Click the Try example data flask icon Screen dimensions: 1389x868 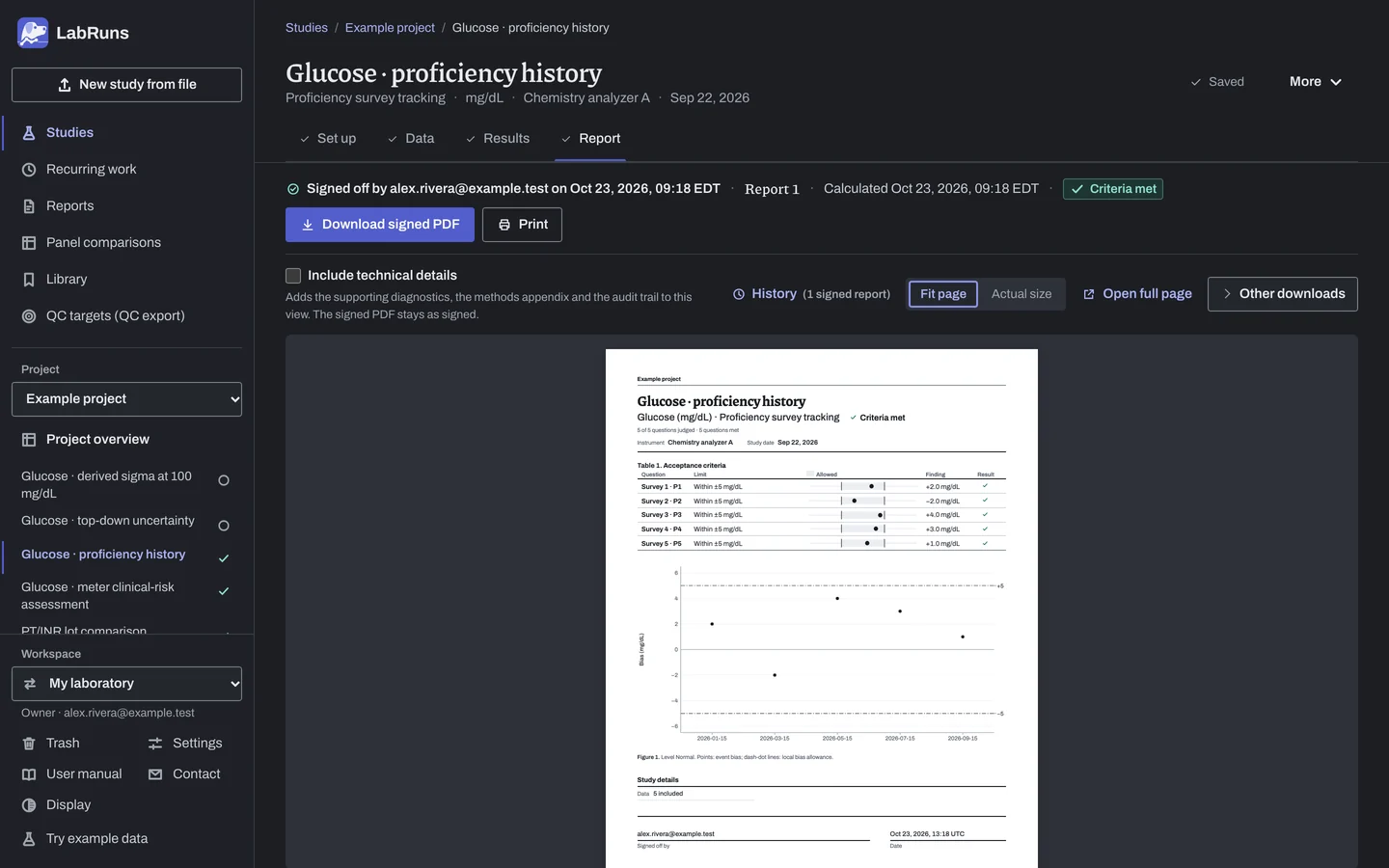pos(29,839)
